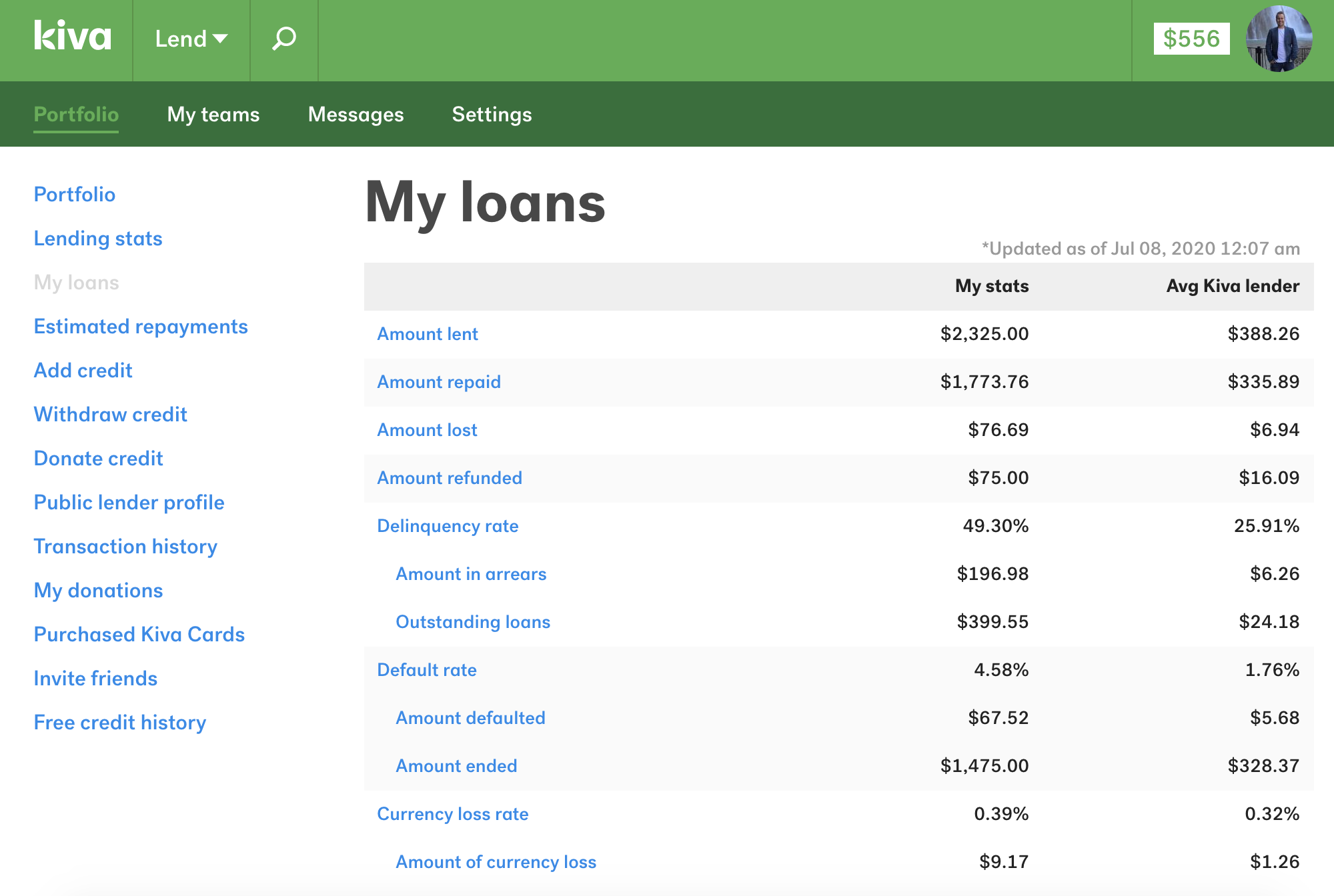
Task: View the Public lender profile
Action: point(129,502)
